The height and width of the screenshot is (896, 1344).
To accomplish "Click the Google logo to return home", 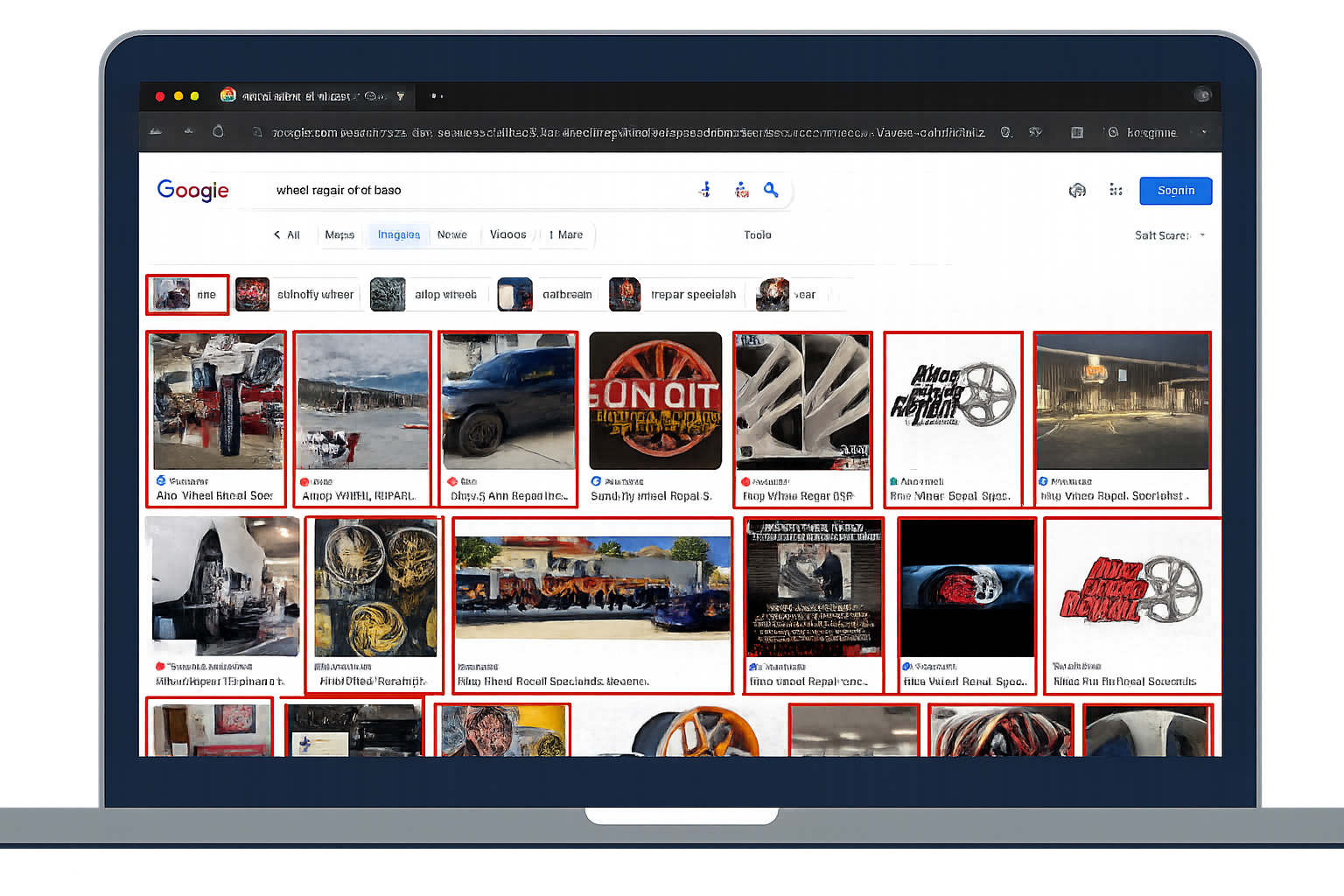I will pyautogui.click(x=192, y=191).
